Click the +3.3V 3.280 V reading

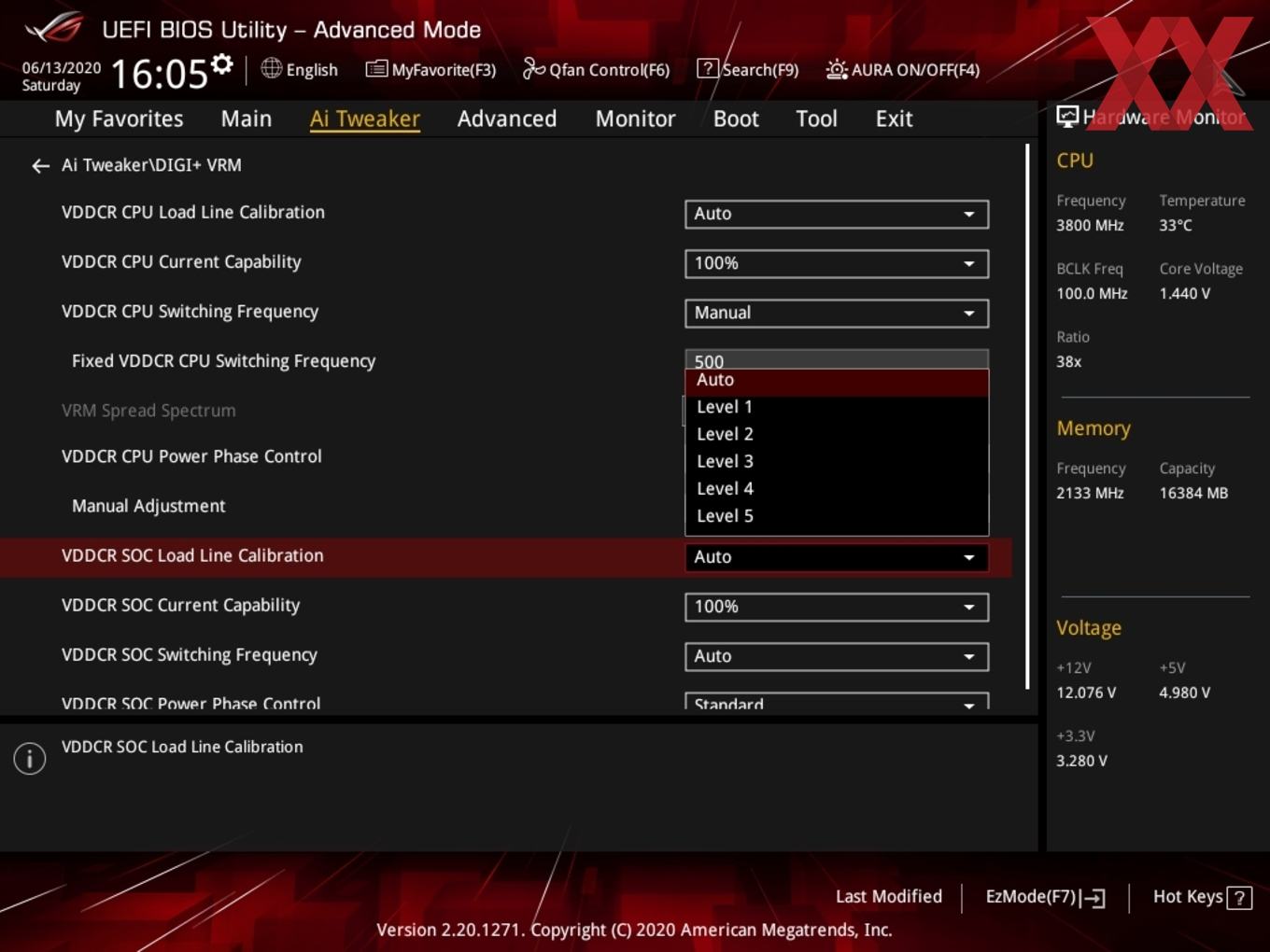[1081, 761]
